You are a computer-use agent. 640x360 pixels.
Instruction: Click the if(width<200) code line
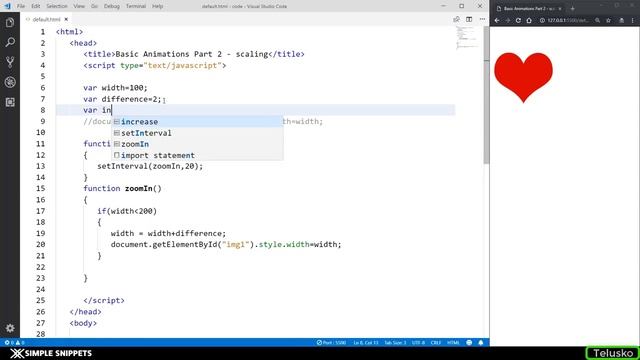coord(127,211)
